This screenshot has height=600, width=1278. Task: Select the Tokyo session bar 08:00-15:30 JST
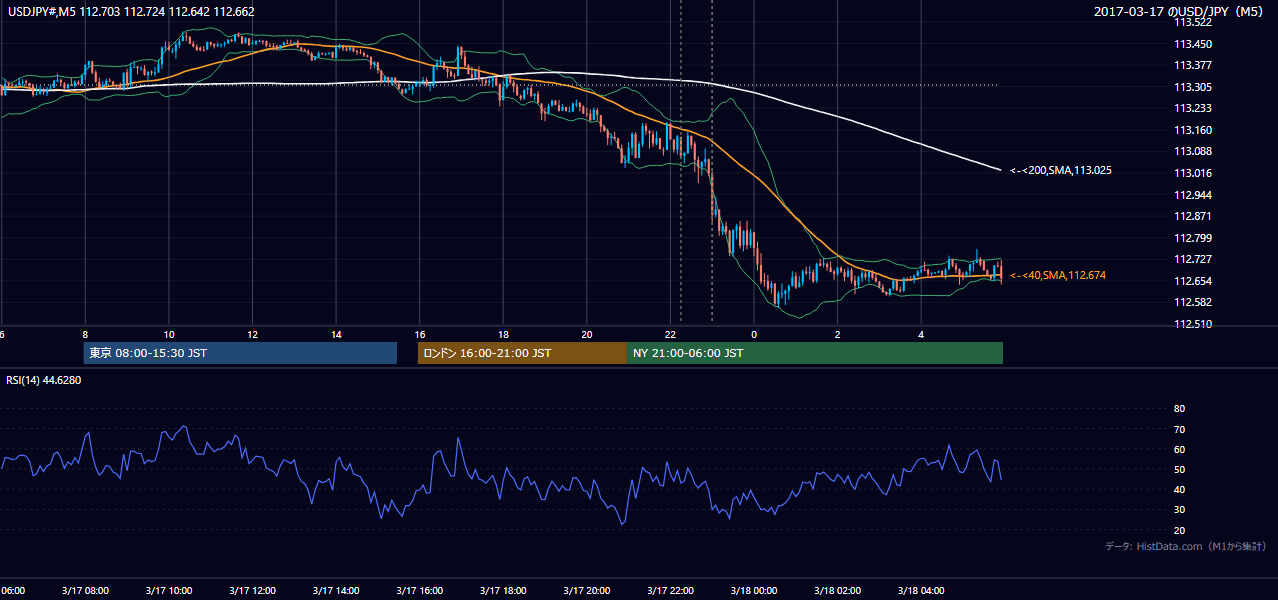click(x=240, y=353)
